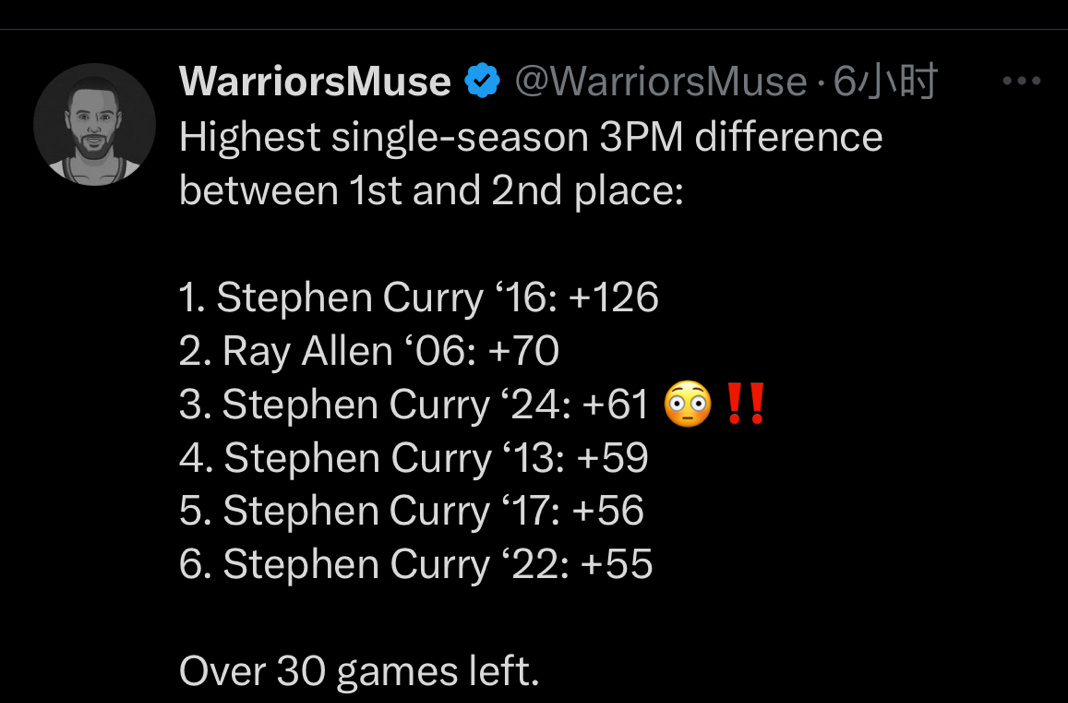
Task: Open the three-dot more options menu
Action: click(x=1021, y=82)
